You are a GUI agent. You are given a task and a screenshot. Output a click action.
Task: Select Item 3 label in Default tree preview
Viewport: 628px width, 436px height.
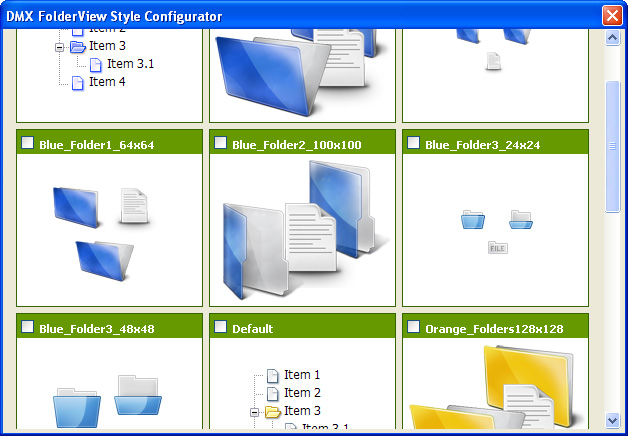302,411
